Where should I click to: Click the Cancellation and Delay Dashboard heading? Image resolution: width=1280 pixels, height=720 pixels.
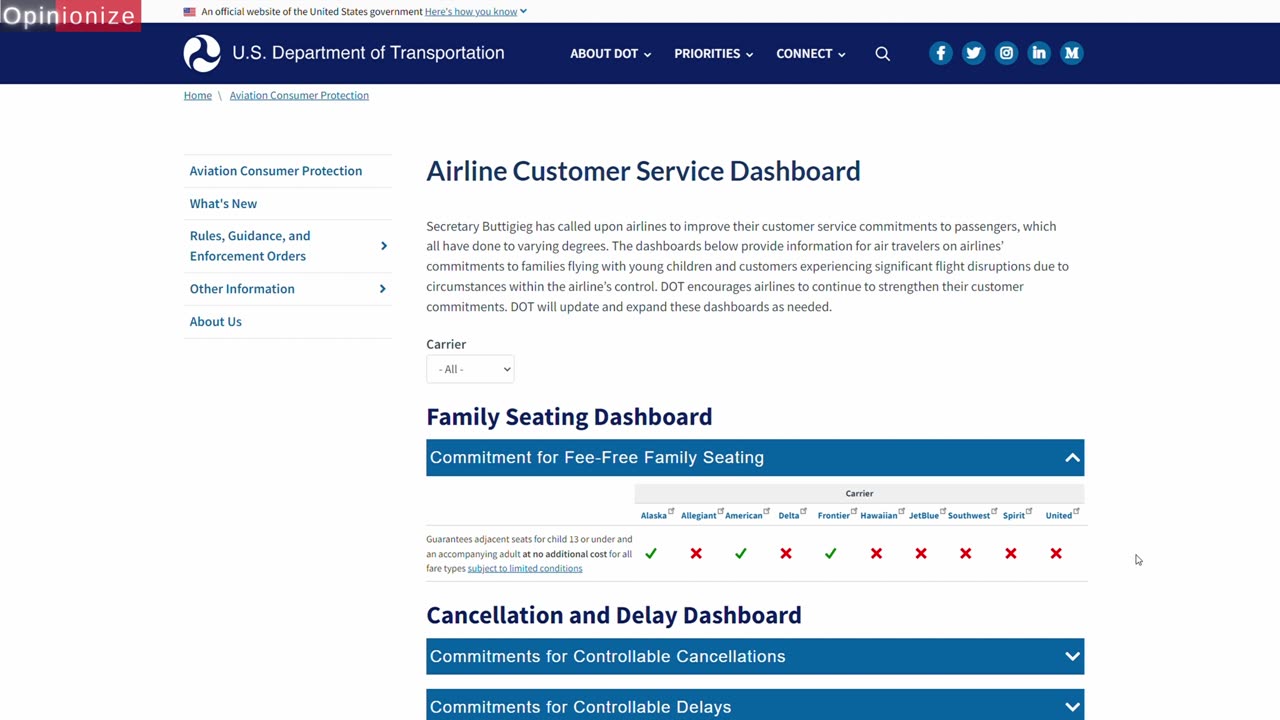pos(614,615)
